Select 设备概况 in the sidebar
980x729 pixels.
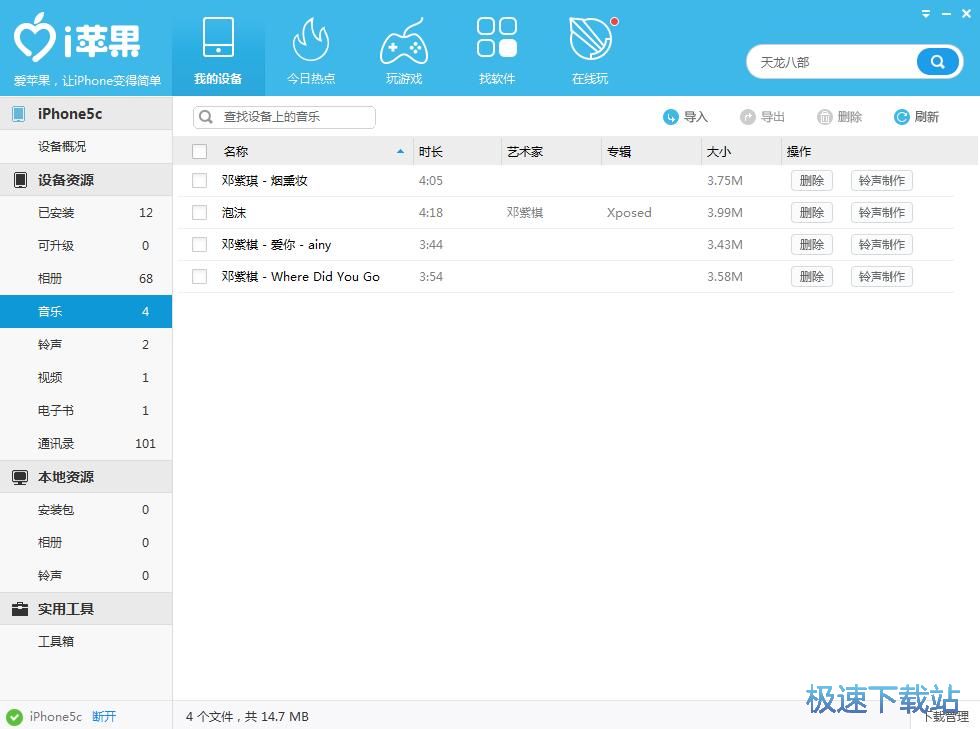pos(86,146)
